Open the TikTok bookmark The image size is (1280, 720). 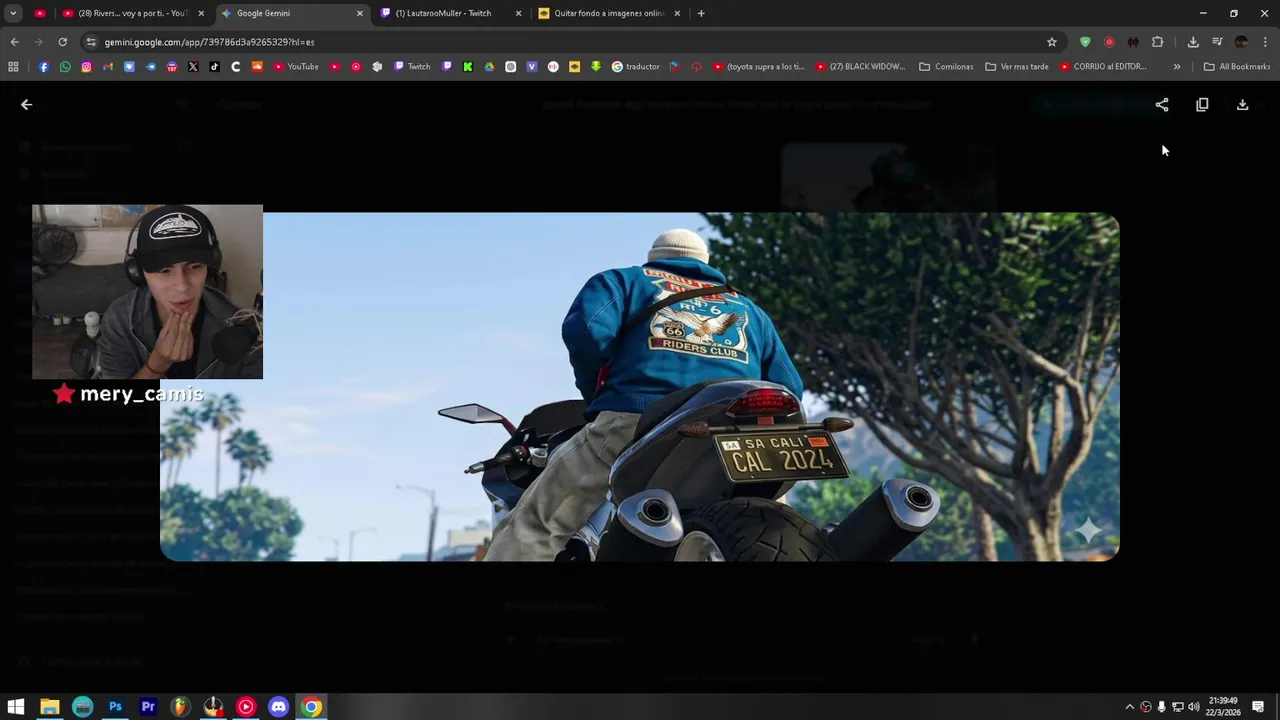coord(214,66)
